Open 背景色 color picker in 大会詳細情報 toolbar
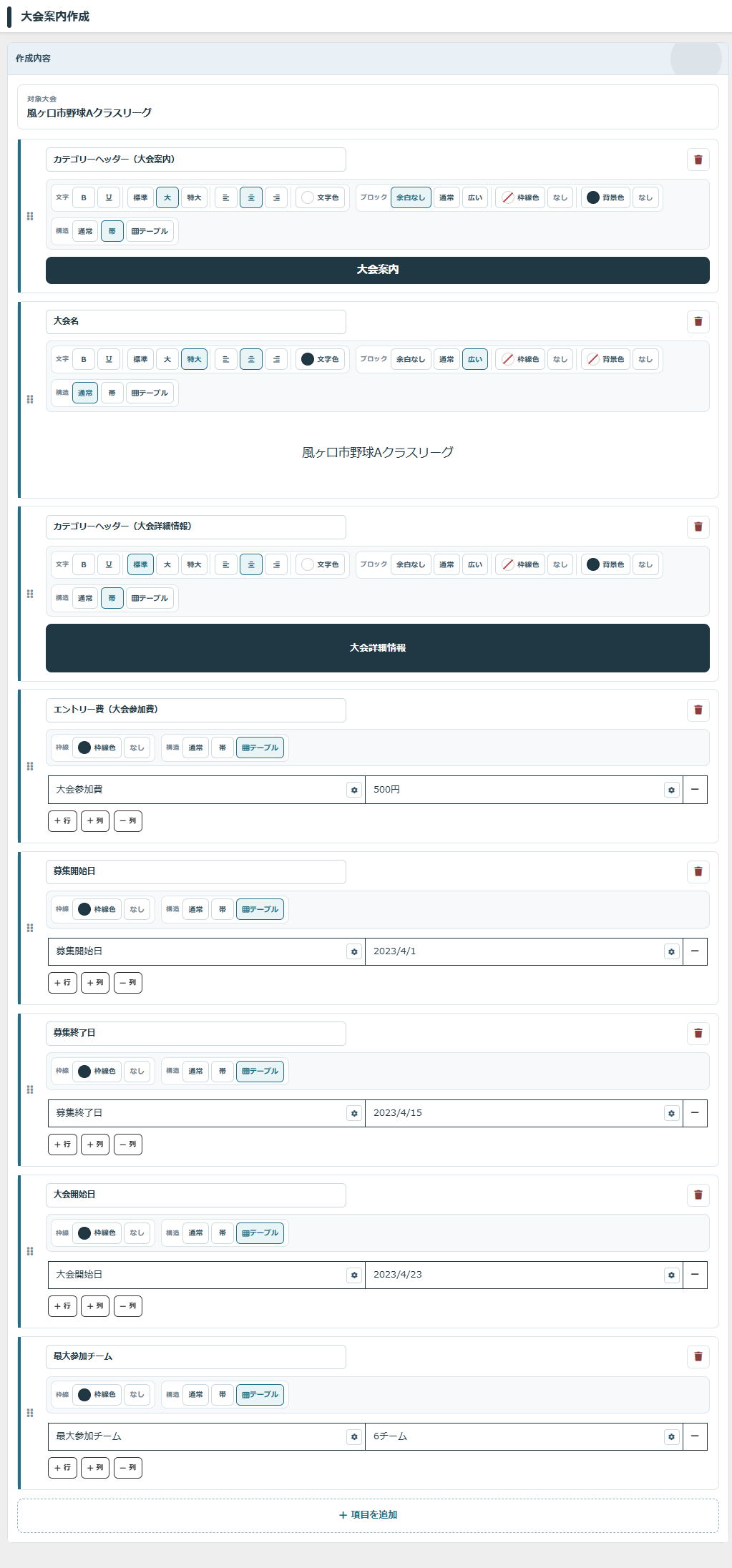Image resolution: width=732 pixels, height=1568 pixels. click(x=606, y=564)
